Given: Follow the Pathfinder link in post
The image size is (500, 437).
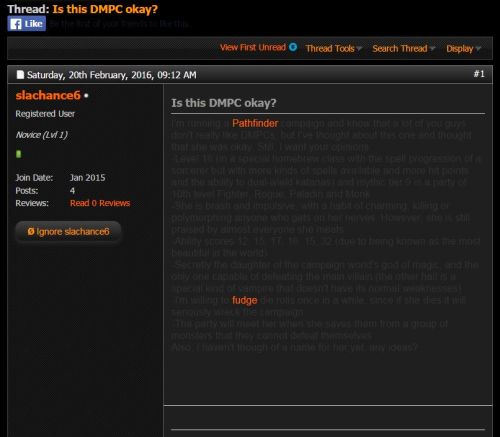Looking at the screenshot, I should coord(255,123).
